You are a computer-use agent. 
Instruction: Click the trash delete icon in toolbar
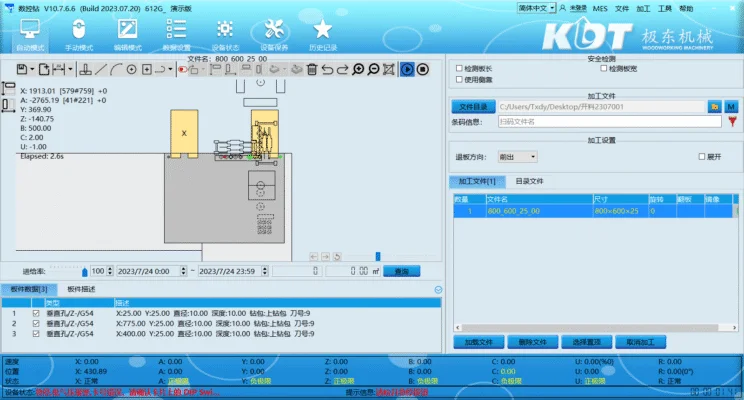click(x=312, y=69)
